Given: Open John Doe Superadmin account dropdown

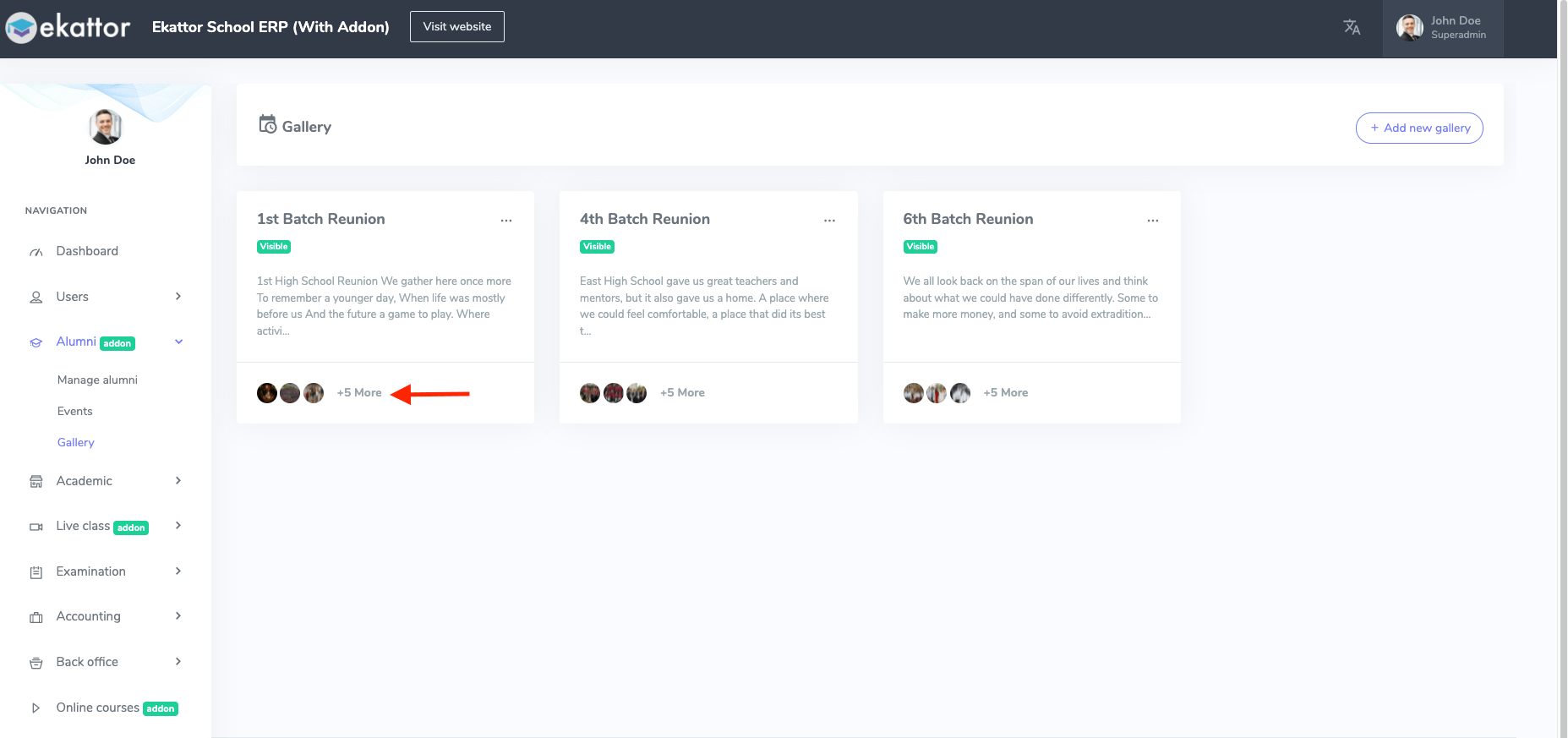Looking at the screenshot, I should (x=1442, y=28).
